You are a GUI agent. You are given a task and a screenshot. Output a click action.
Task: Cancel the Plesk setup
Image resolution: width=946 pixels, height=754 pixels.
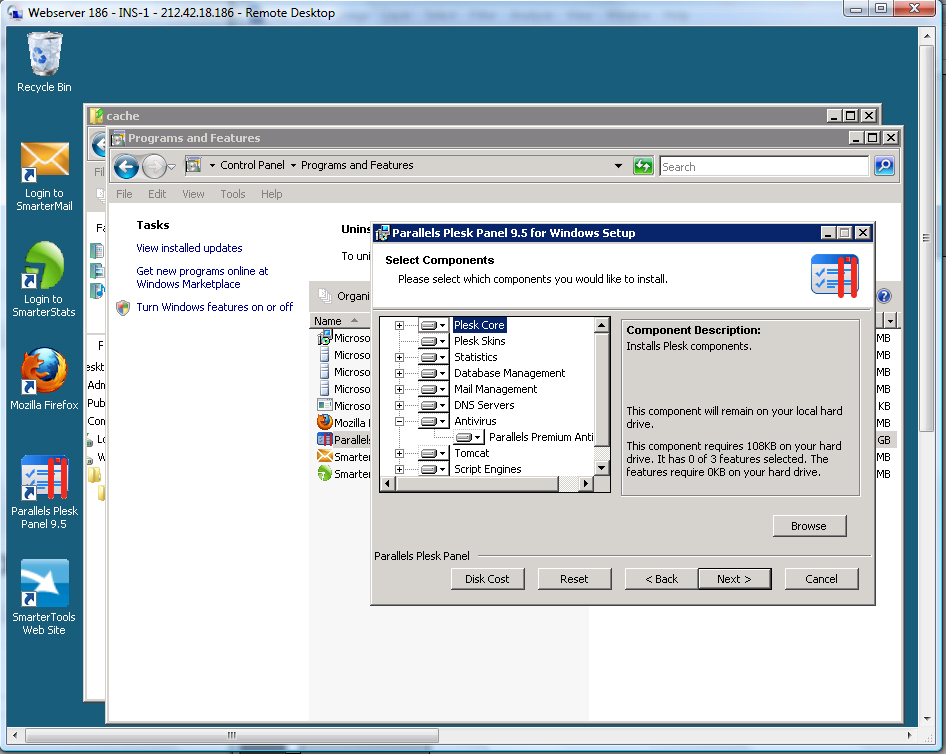[821, 579]
